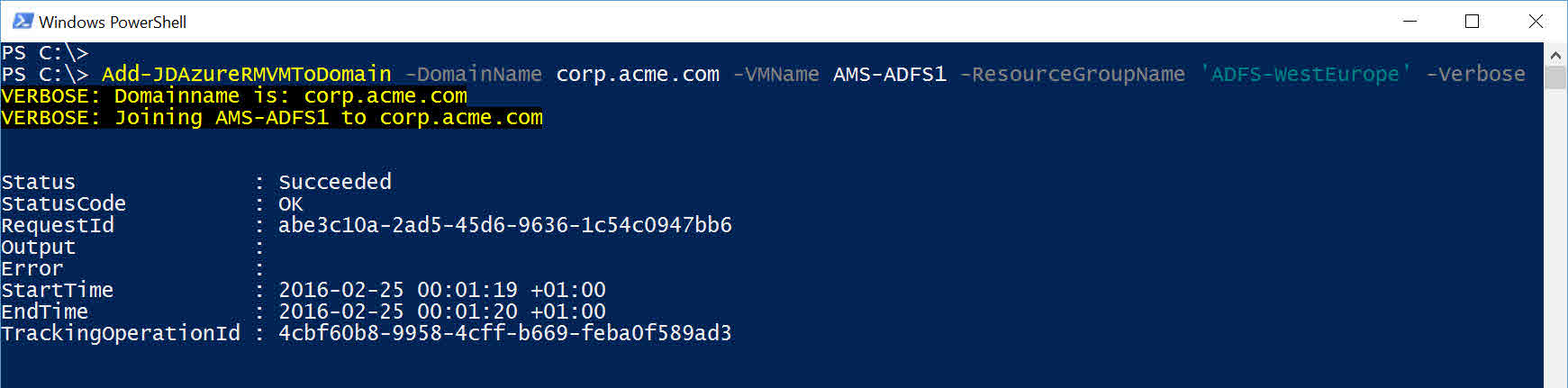Click the TrackingOperationId GUID value
Screen dimensions: 1568x388
pyautogui.click(x=504, y=333)
